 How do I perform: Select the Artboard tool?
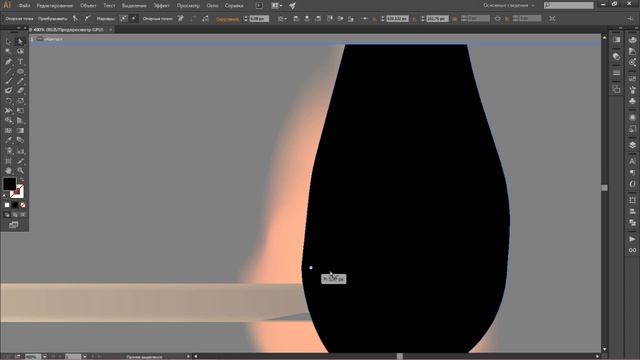click(9, 161)
